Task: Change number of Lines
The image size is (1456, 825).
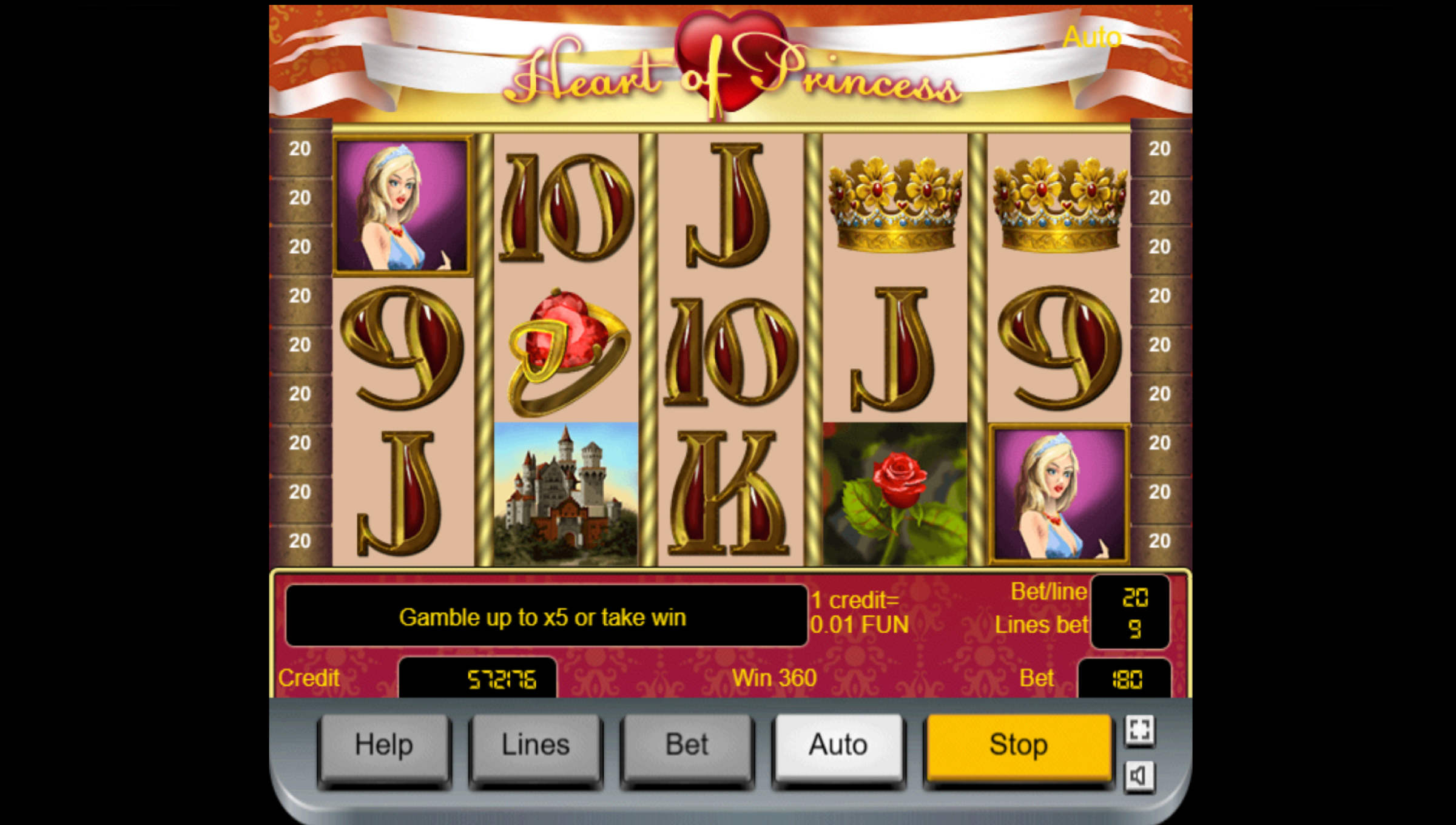Action: (536, 746)
